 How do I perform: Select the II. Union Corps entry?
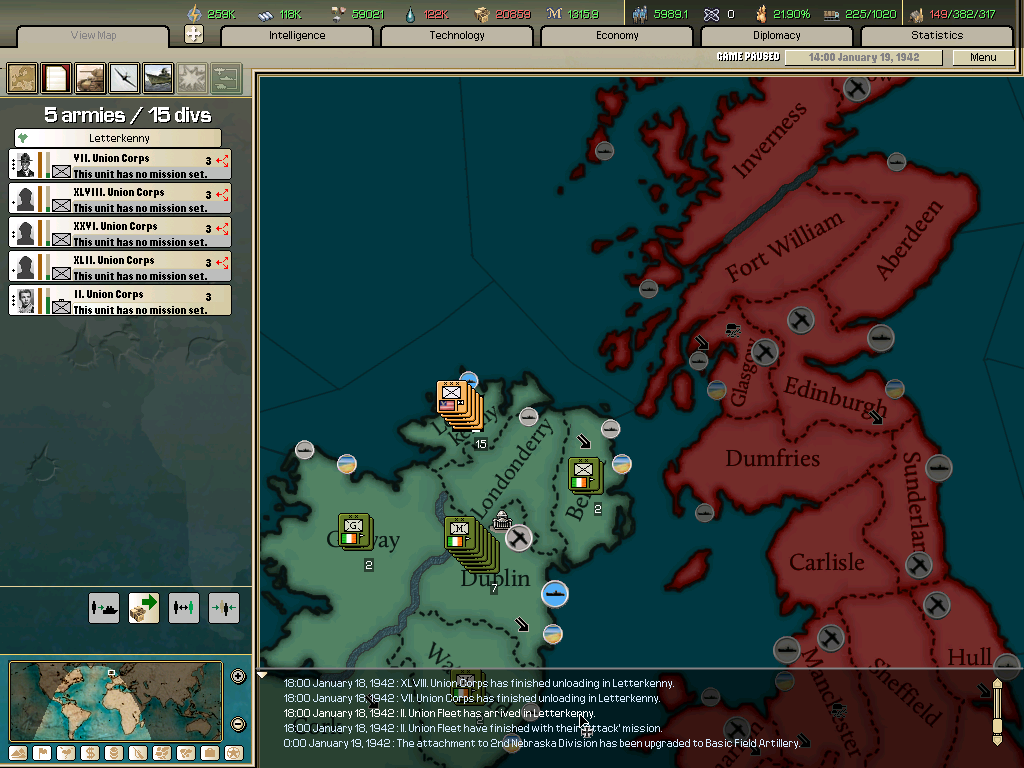pos(119,299)
